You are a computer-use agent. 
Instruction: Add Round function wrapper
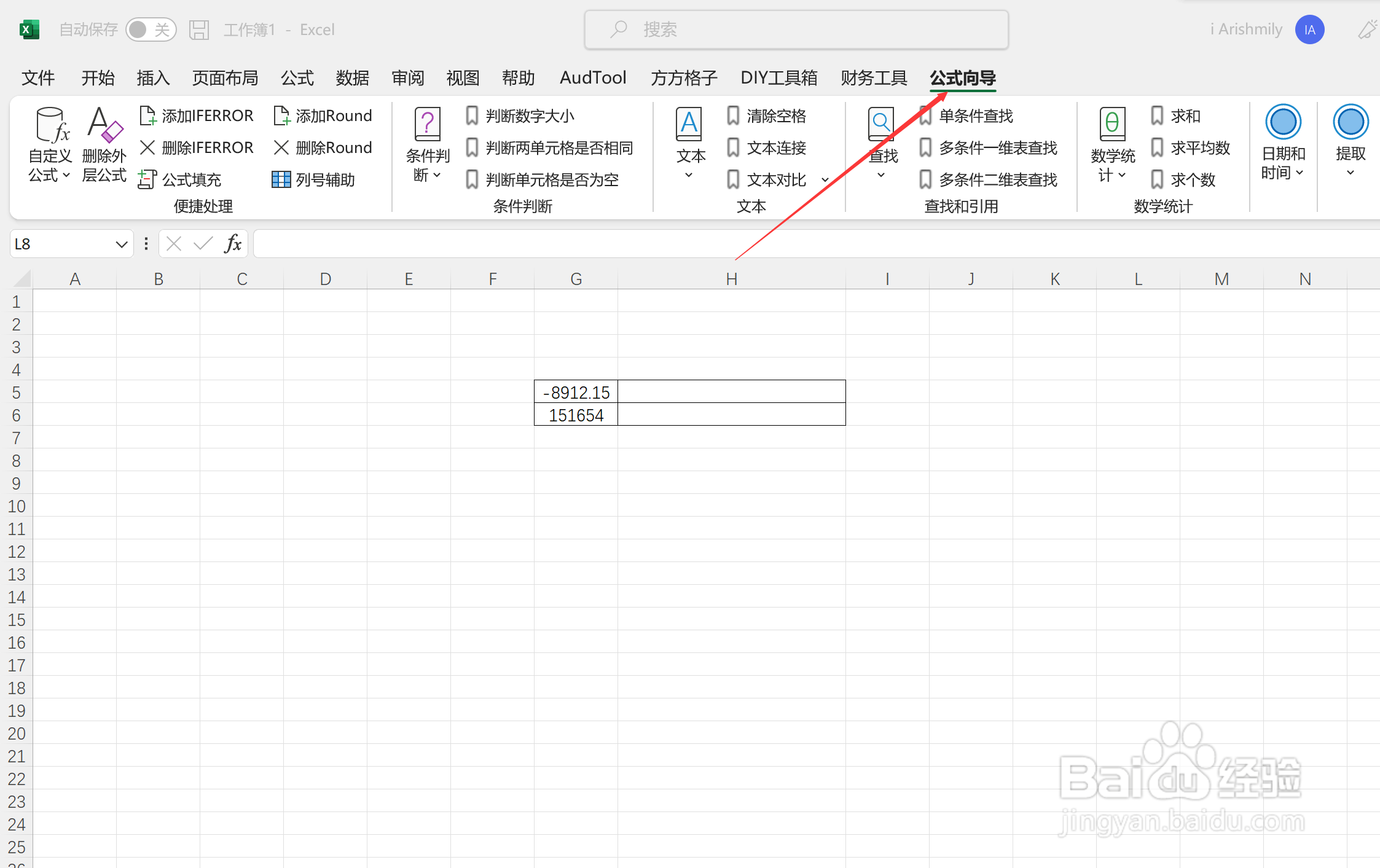pyautogui.click(x=323, y=115)
